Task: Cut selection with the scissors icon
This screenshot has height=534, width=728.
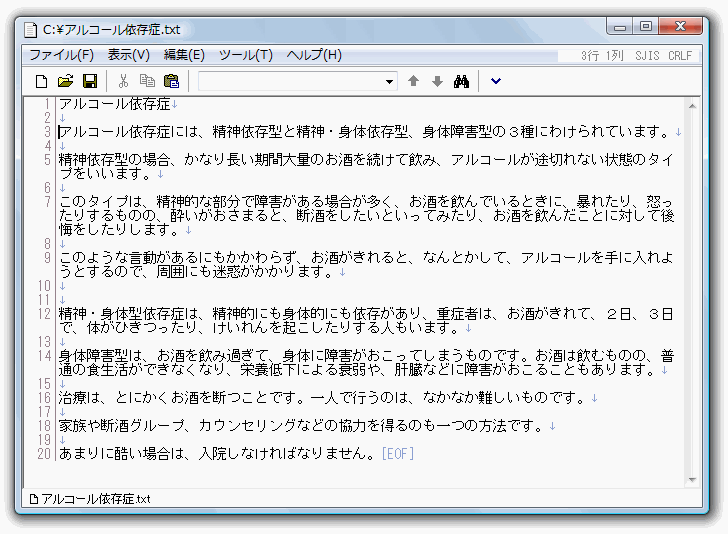Action: pos(123,81)
